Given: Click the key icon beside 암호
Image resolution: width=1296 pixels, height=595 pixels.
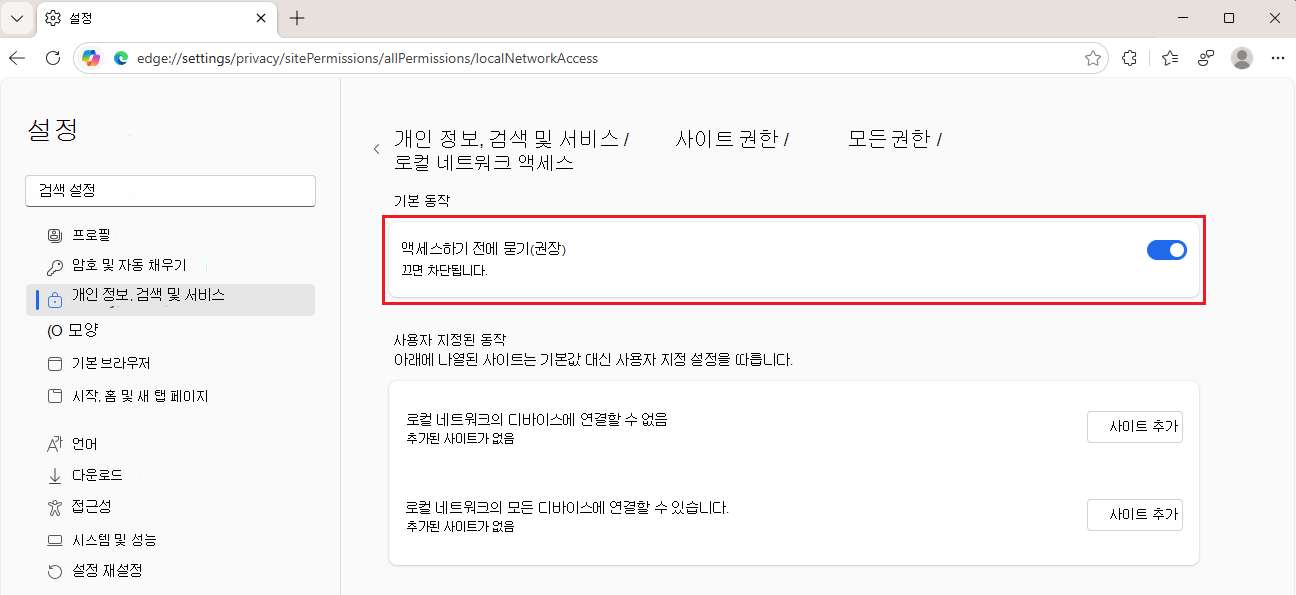Looking at the screenshot, I should click(x=55, y=267).
